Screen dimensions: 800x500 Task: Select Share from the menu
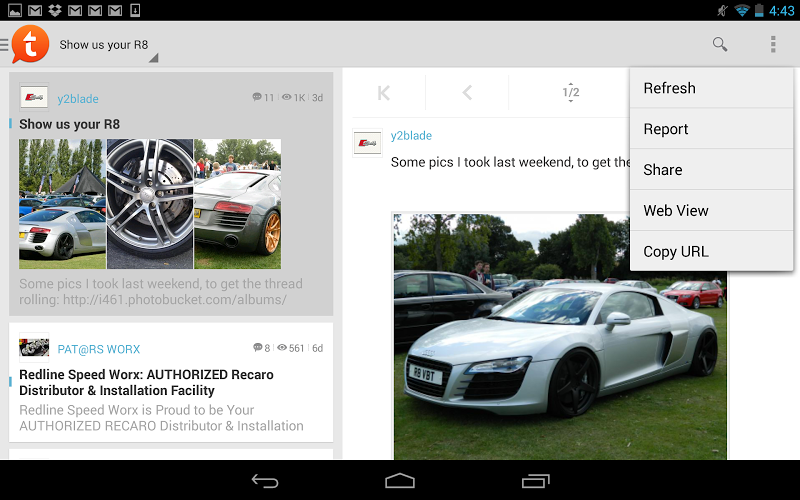[x=711, y=170]
